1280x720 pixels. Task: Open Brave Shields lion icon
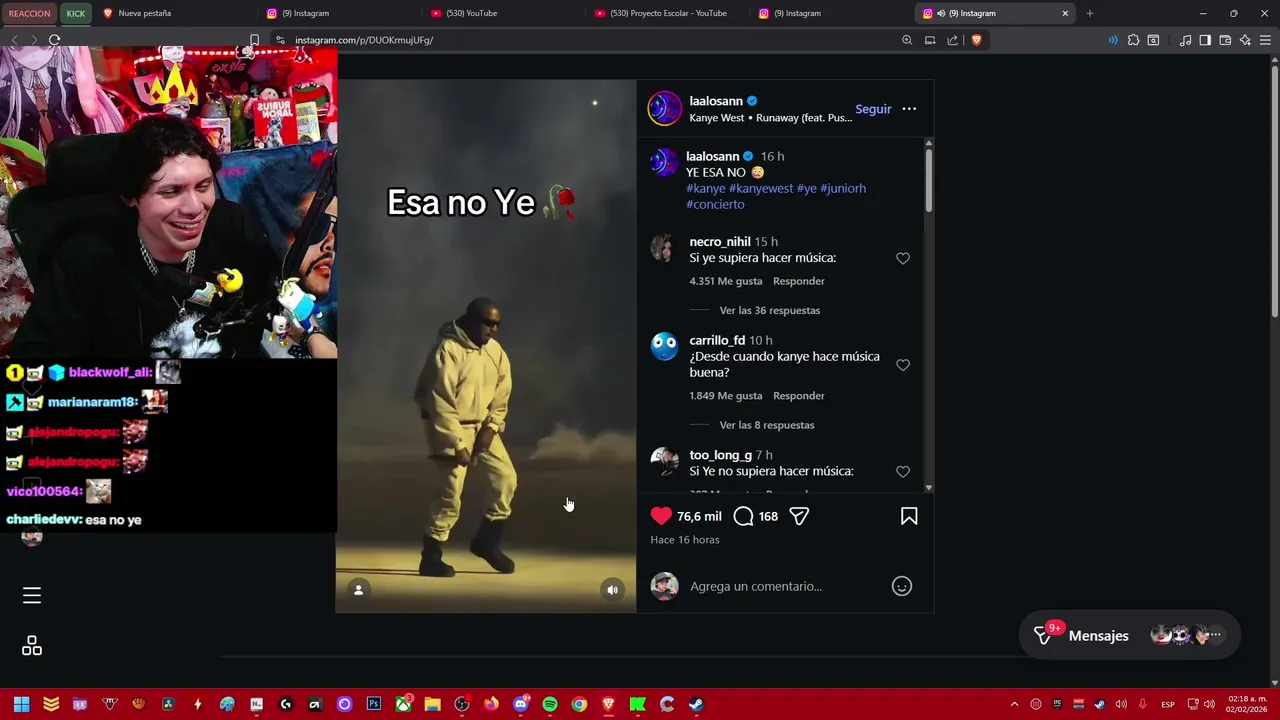pyautogui.click(x=976, y=40)
